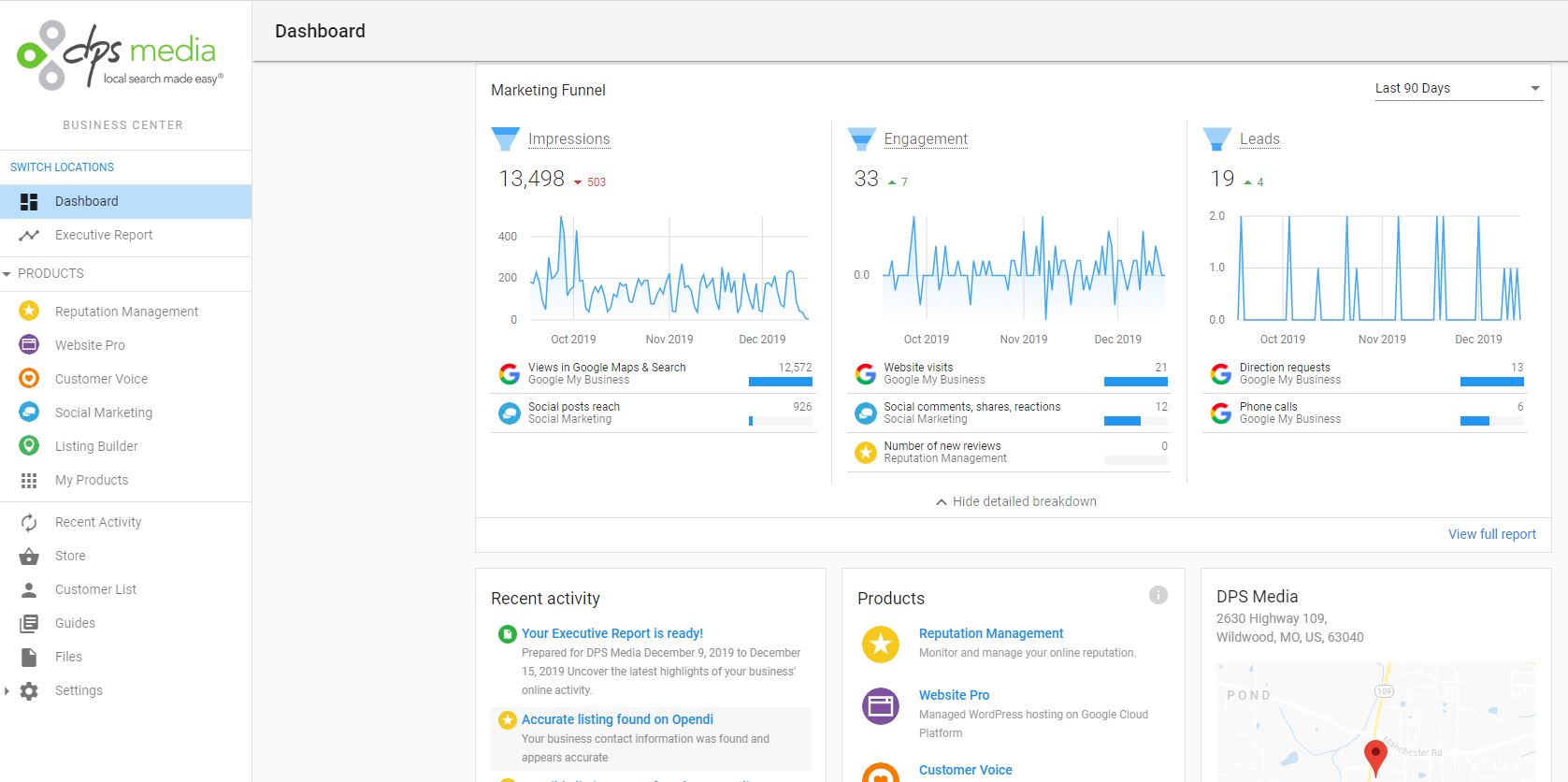Click the Listing Builder pin icon
The height and width of the screenshot is (782, 1568).
[x=29, y=445]
